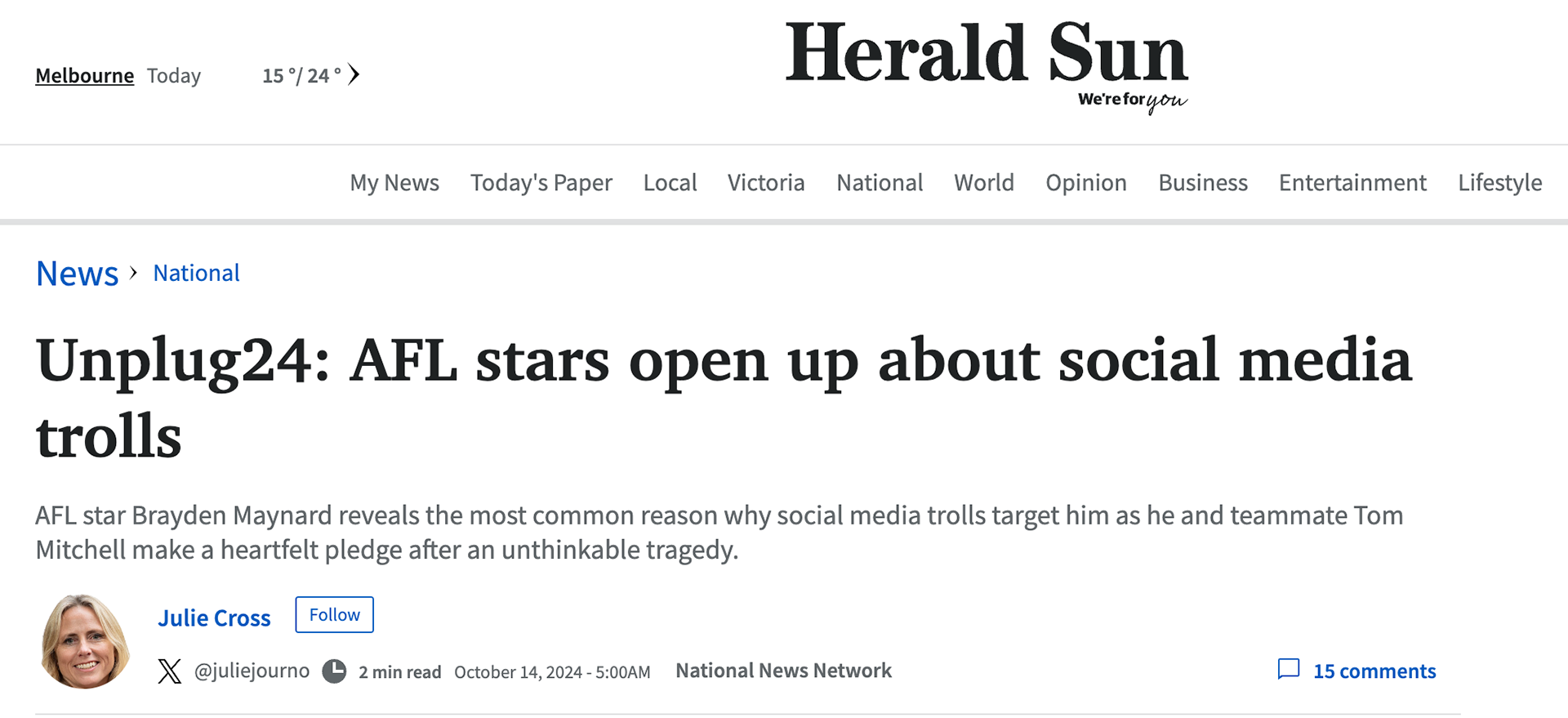Select National in the navigation bar
This screenshot has width=1568, height=718.
pyautogui.click(x=880, y=183)
